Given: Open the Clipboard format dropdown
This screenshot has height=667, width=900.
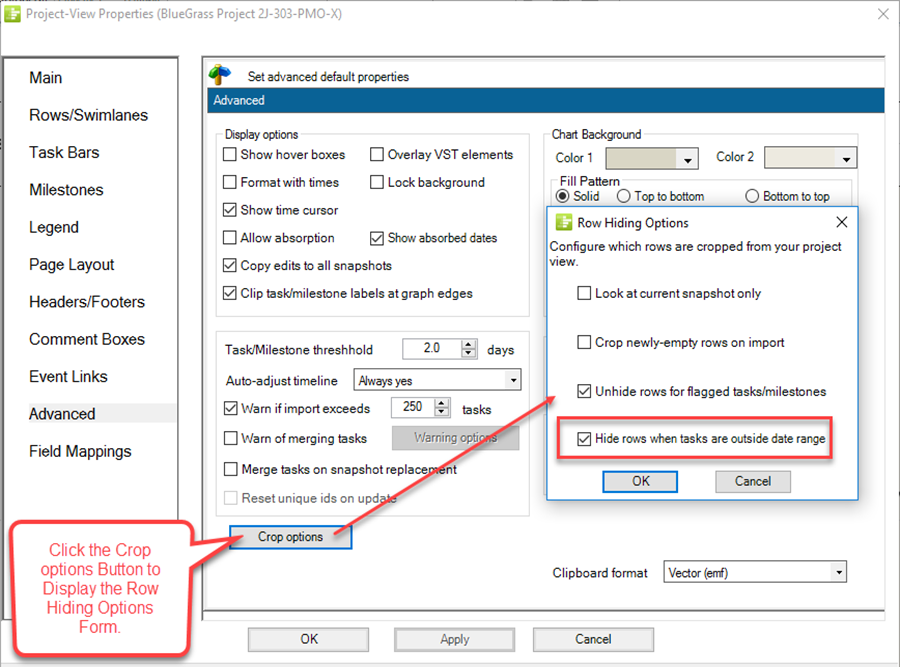Looking at the screenshot, I should 840,572.
